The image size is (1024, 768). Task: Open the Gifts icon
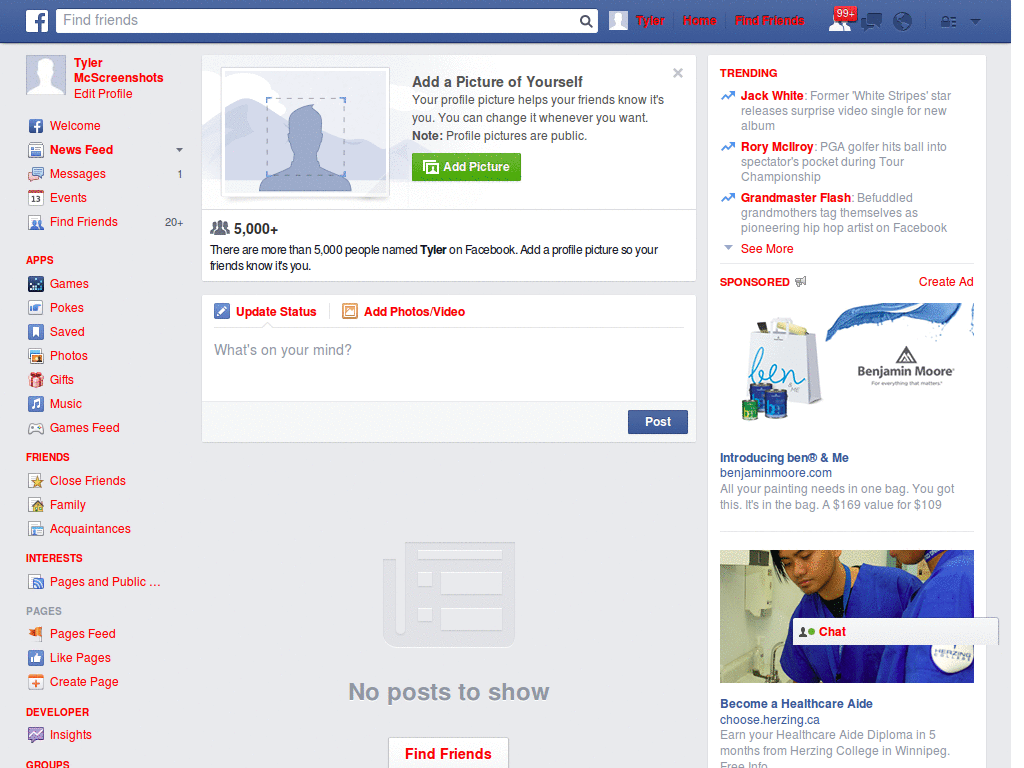click(36, 380)
